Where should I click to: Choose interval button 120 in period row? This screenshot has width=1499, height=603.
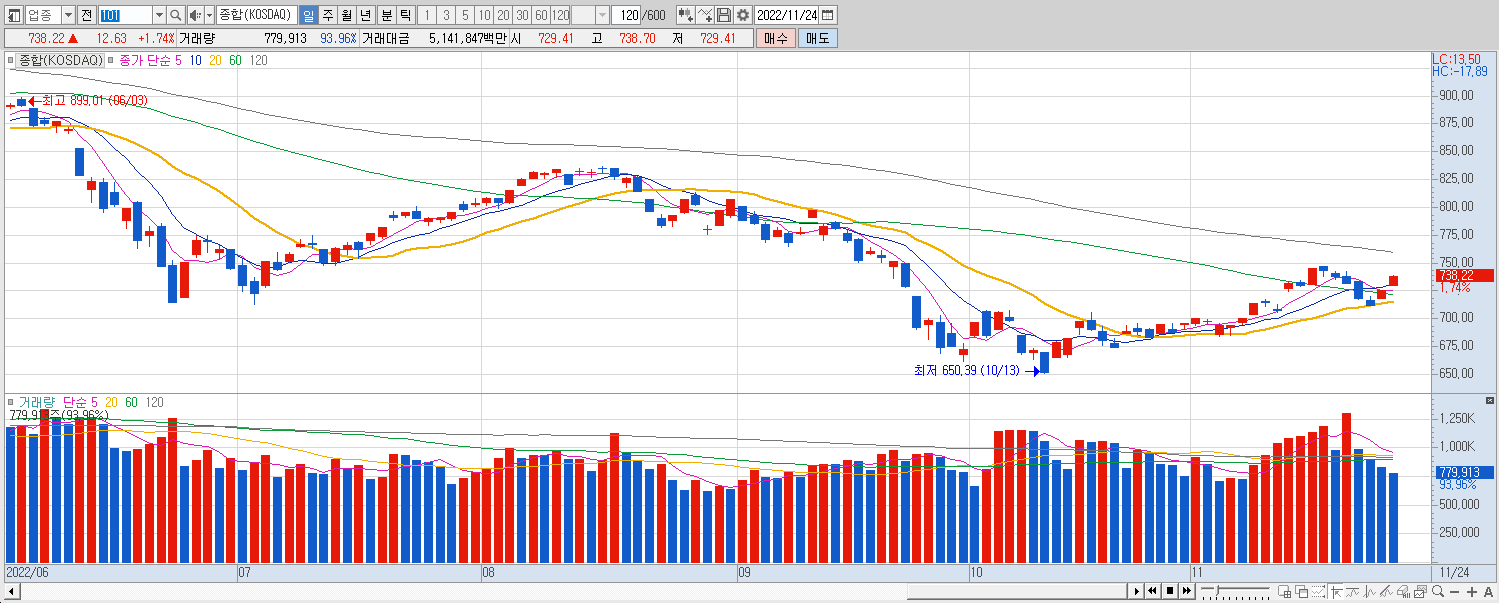560,15
